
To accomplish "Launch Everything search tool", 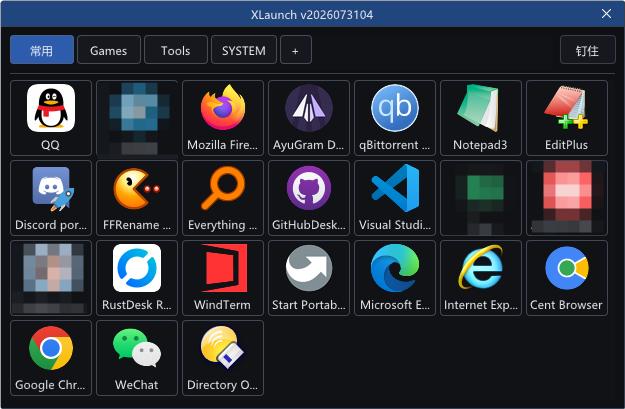I will coord(223,198).
